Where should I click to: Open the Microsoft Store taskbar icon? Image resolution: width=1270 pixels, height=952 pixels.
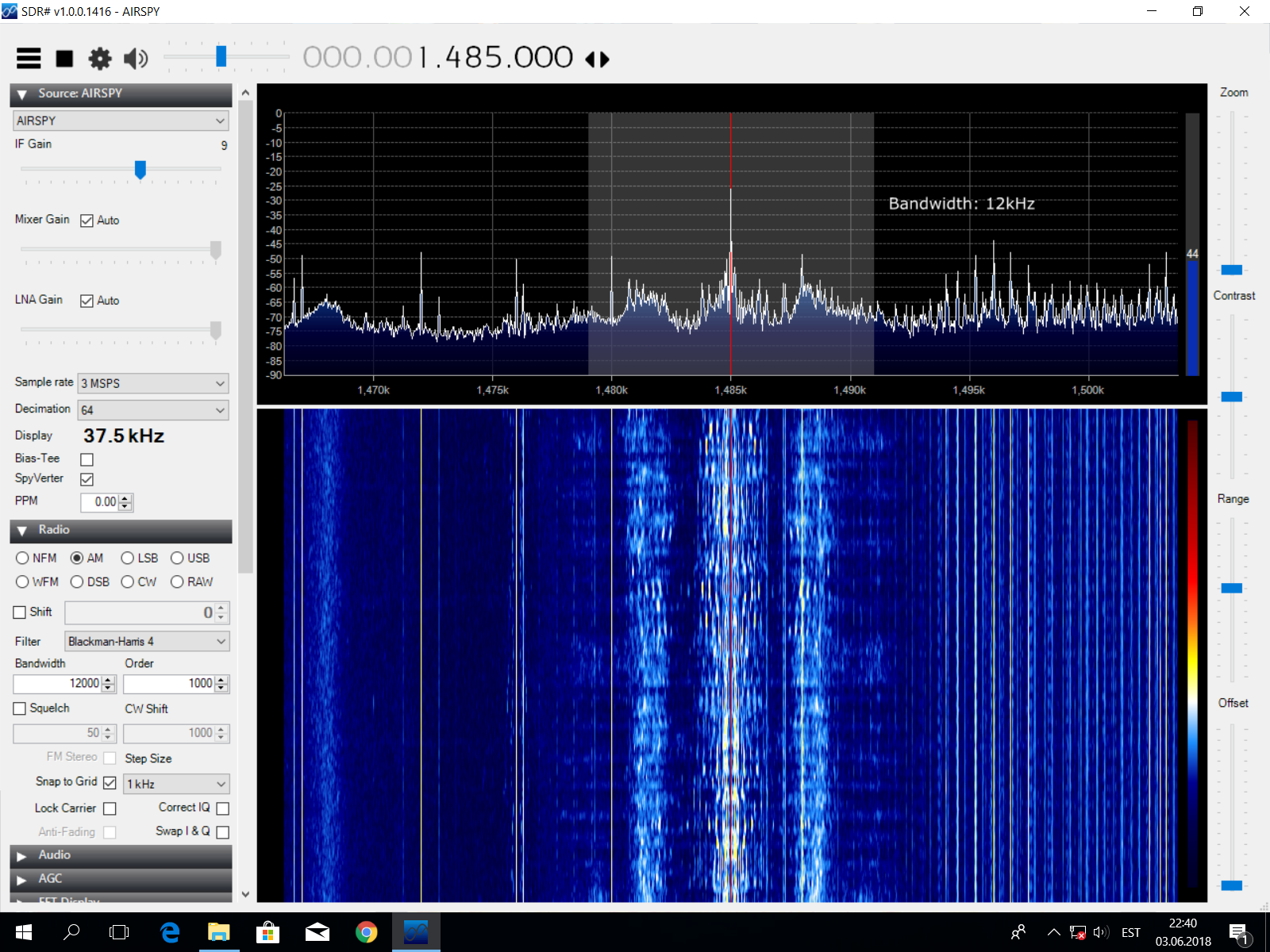click(x=267, y=932)
